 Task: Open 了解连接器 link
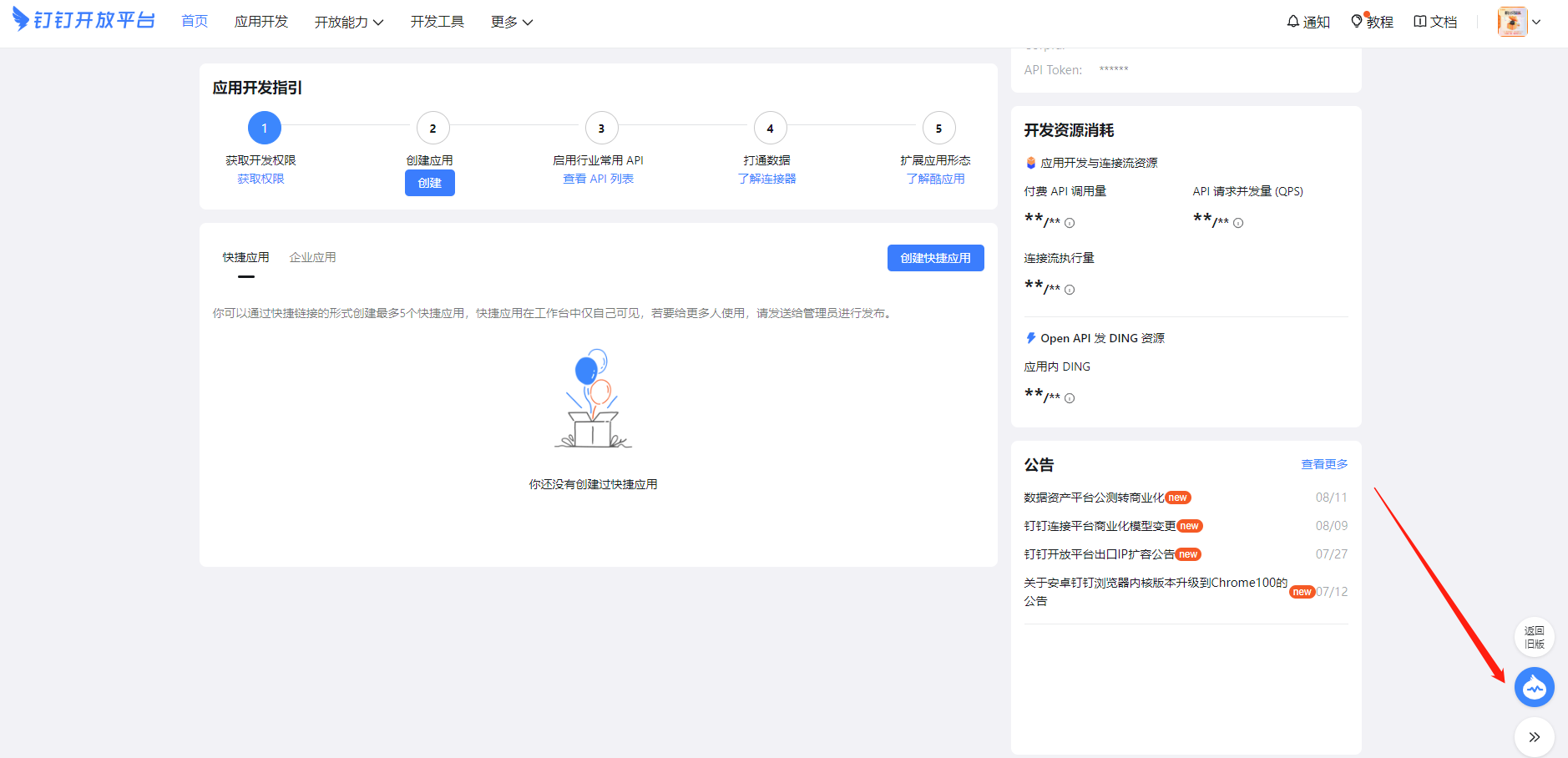pyautogui.click(x=766, y=179)
